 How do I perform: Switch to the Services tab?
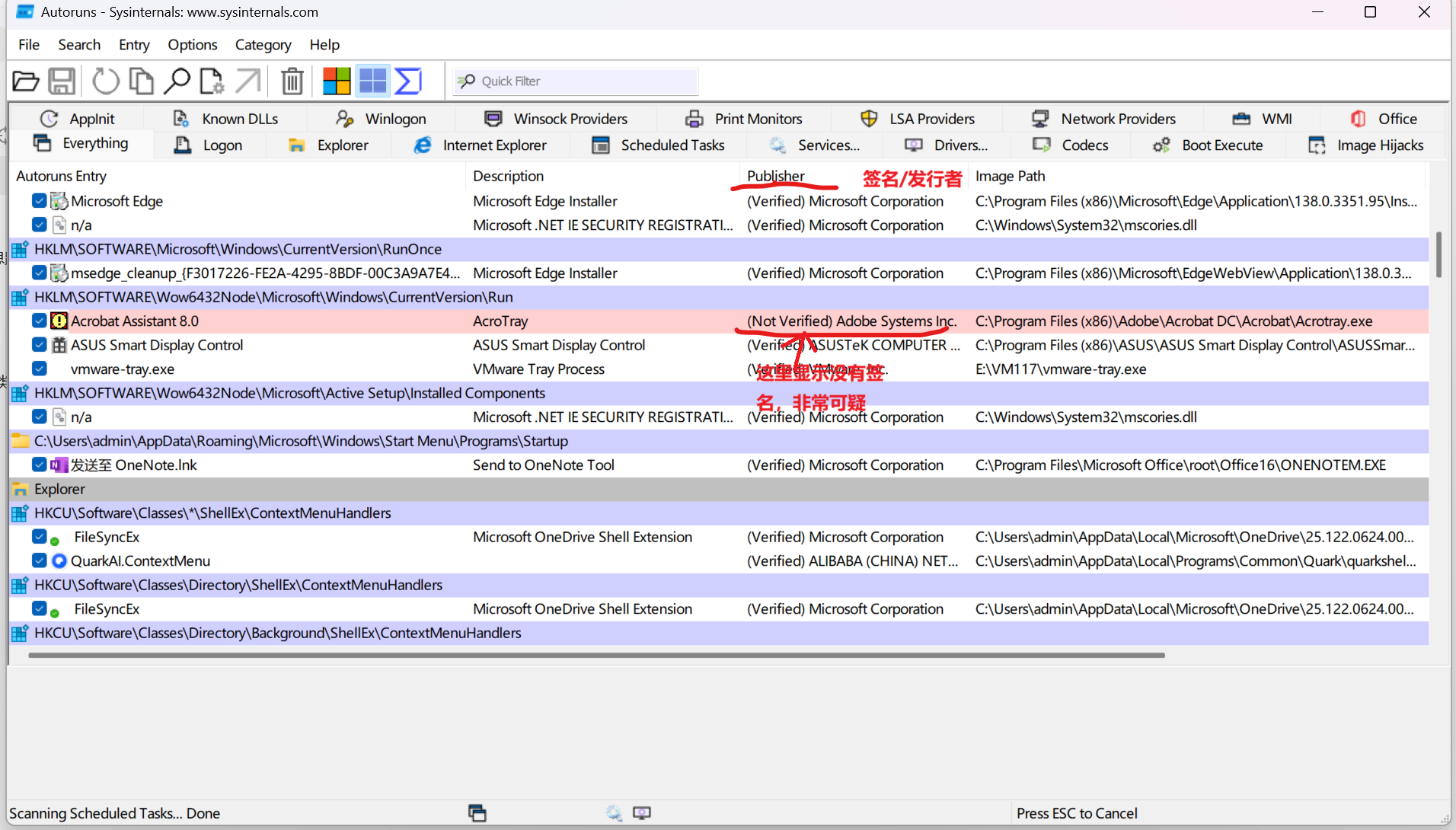click(814, 145)
